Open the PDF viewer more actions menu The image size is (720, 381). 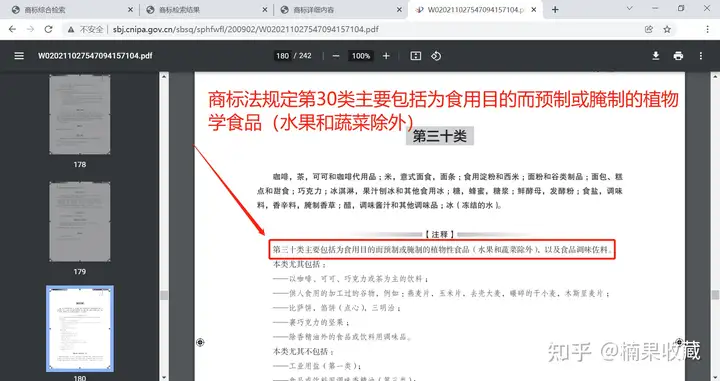click(x=701, y=56)
